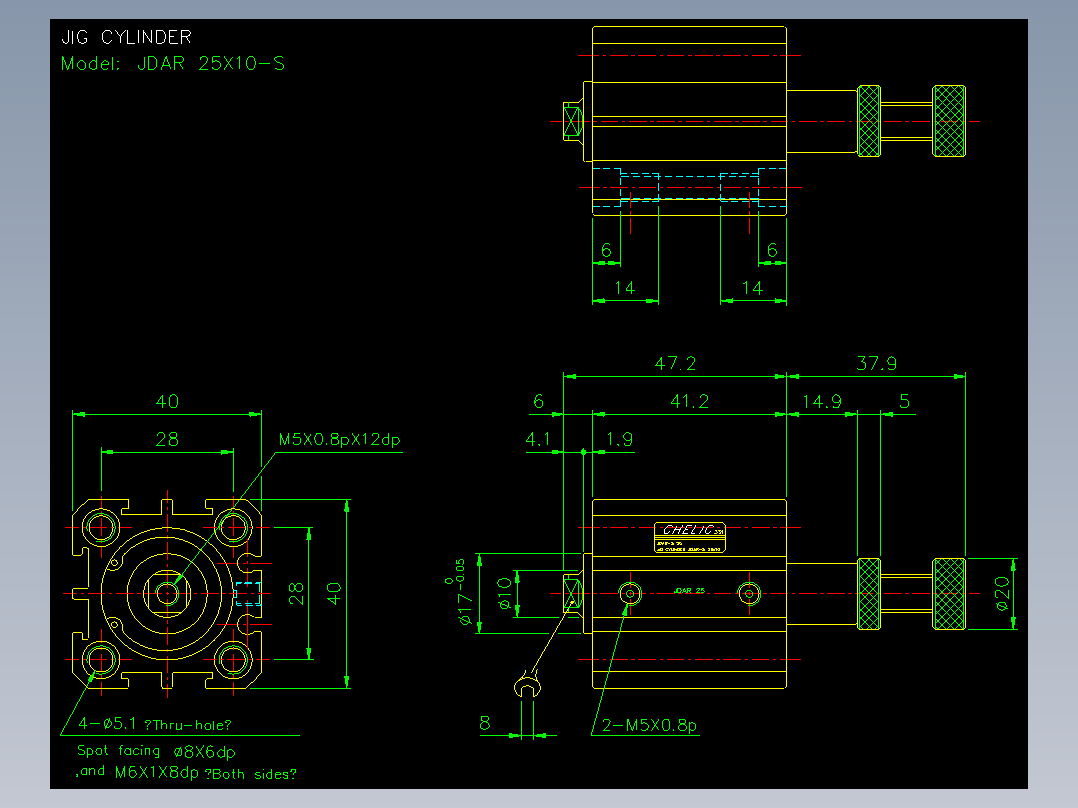Select the 37.9 dimension value
Viewport: 1078px width, 808px height.
point(877,363)
